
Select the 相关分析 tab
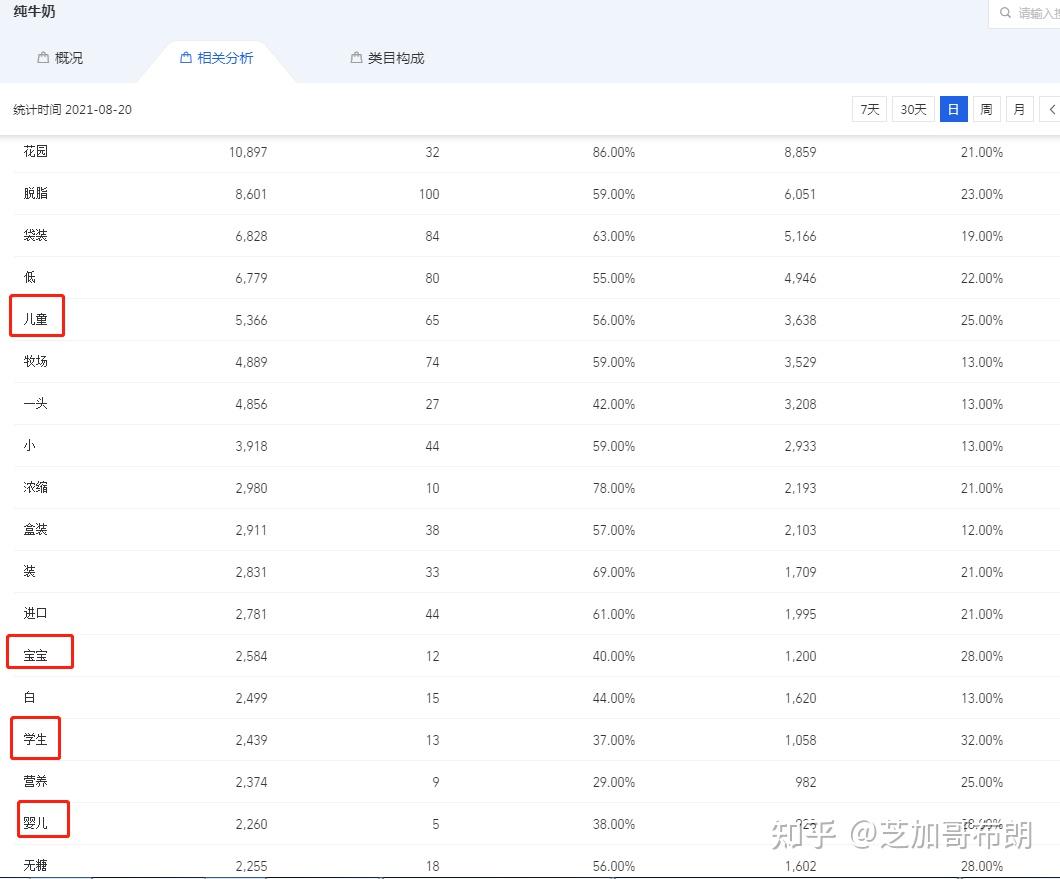click(216, 58)
